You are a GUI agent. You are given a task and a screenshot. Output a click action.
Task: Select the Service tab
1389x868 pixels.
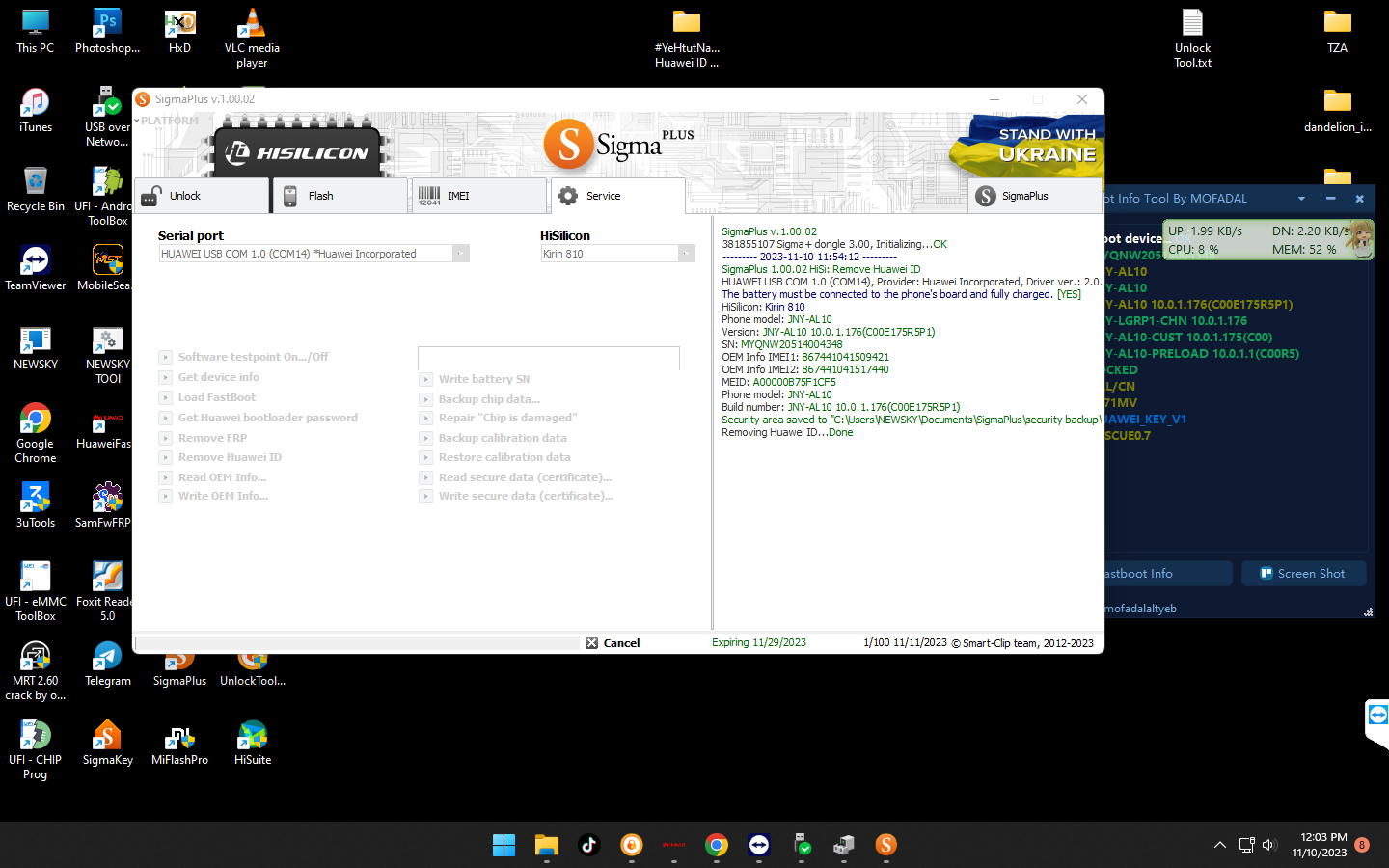[618, 196]
